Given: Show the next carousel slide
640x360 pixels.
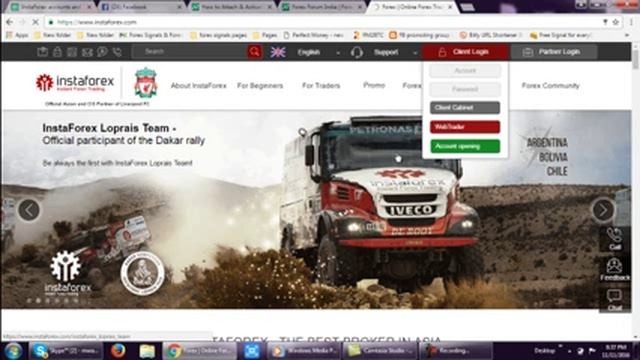Looking at the screenshot, I should (x=603, y=210).
